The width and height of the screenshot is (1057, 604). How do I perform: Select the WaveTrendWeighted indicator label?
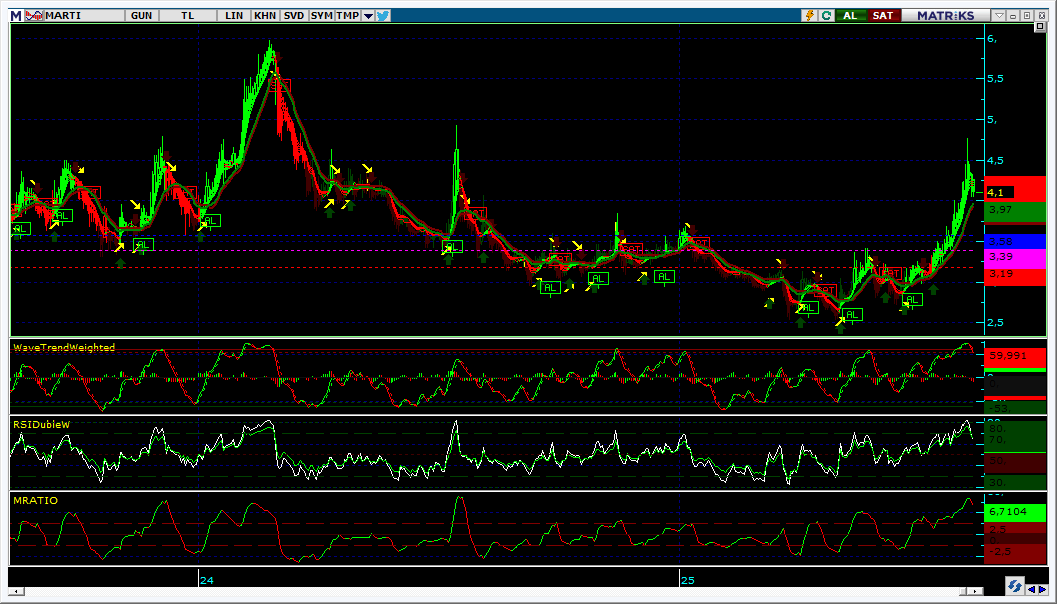64,347
